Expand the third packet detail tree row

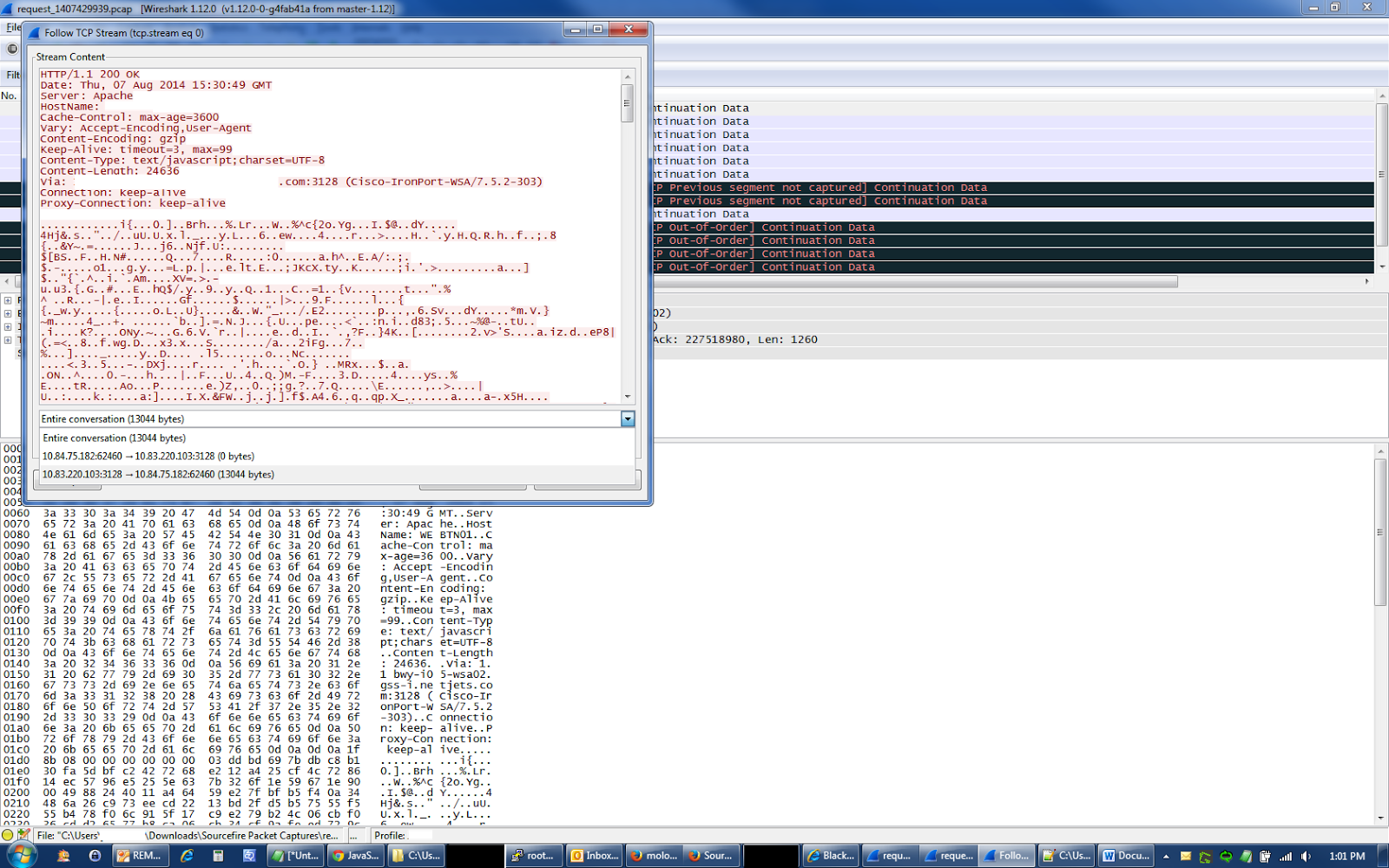(8, 326)
